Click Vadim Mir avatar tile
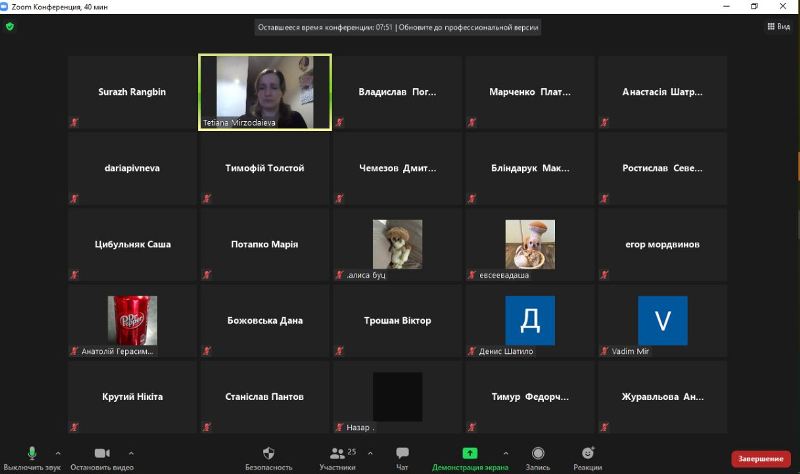This screenshot has width=800, height=474. pyautogui.click(x=662, y=321)
